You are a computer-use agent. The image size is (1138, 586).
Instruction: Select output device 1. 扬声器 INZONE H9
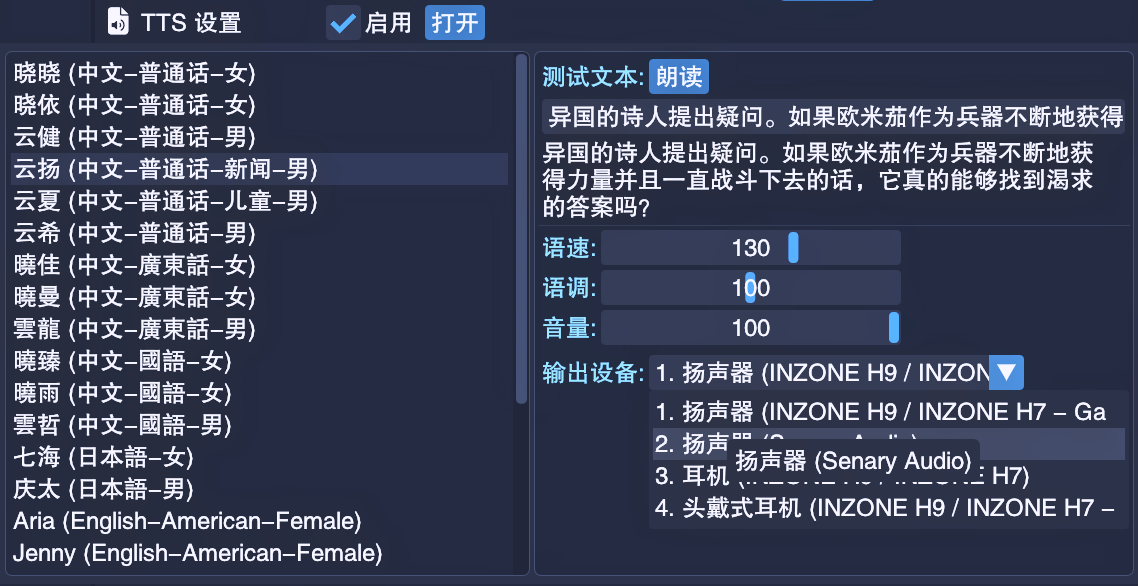tap(880, 412)
